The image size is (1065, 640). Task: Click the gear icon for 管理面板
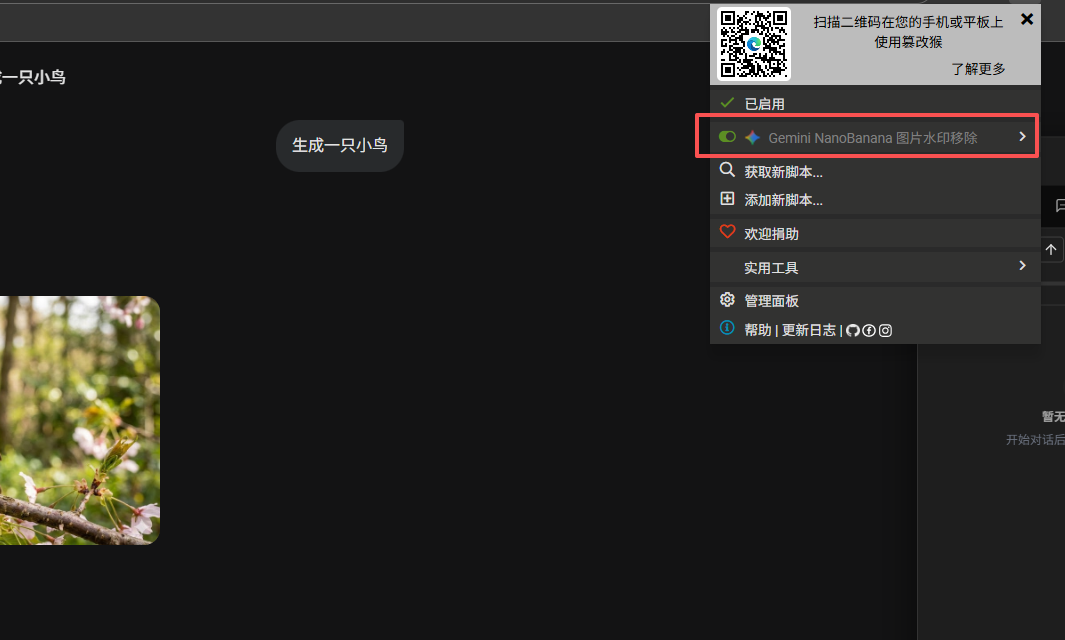[727, 300]
